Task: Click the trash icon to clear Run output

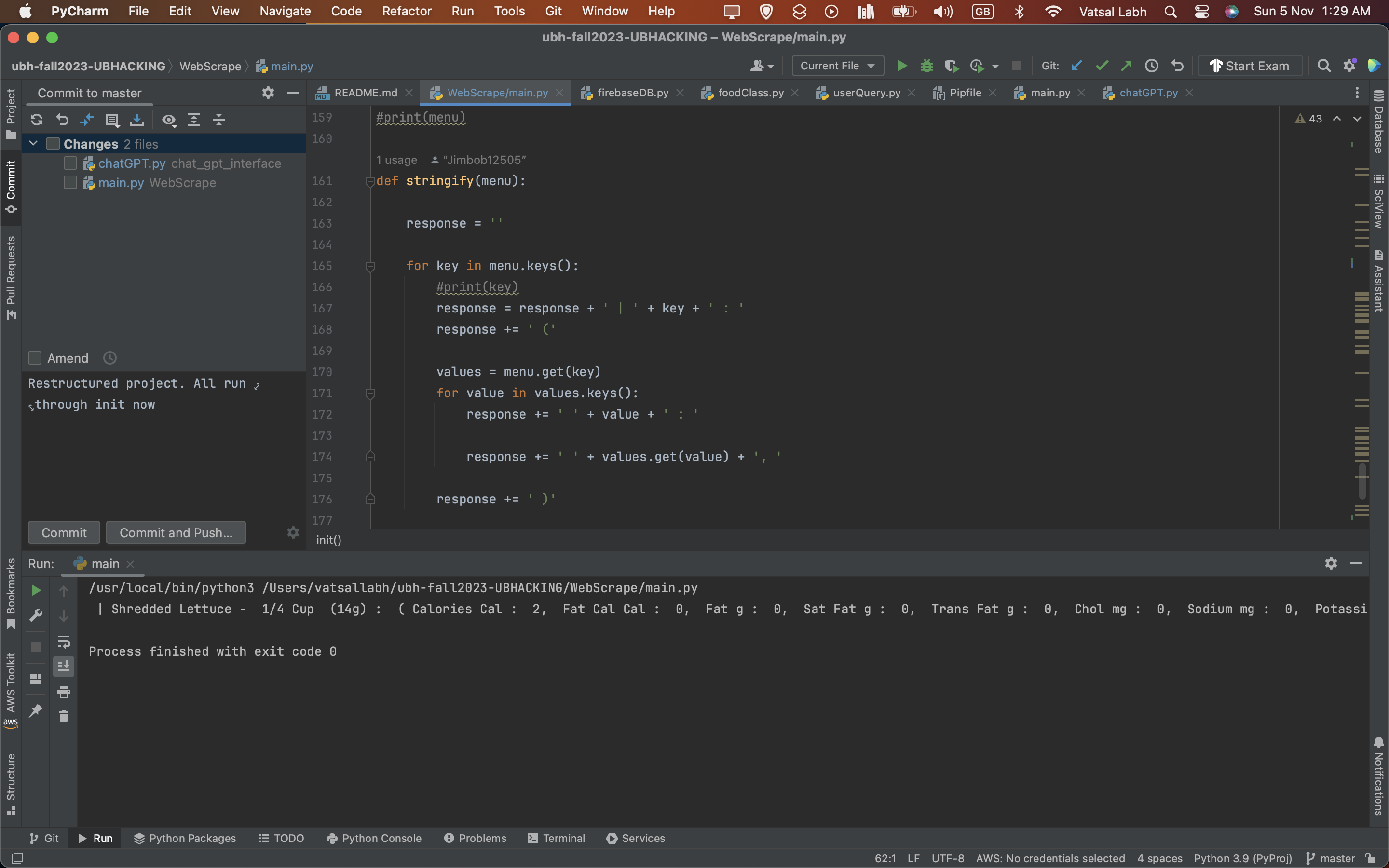Action: [x=64, y=716]
